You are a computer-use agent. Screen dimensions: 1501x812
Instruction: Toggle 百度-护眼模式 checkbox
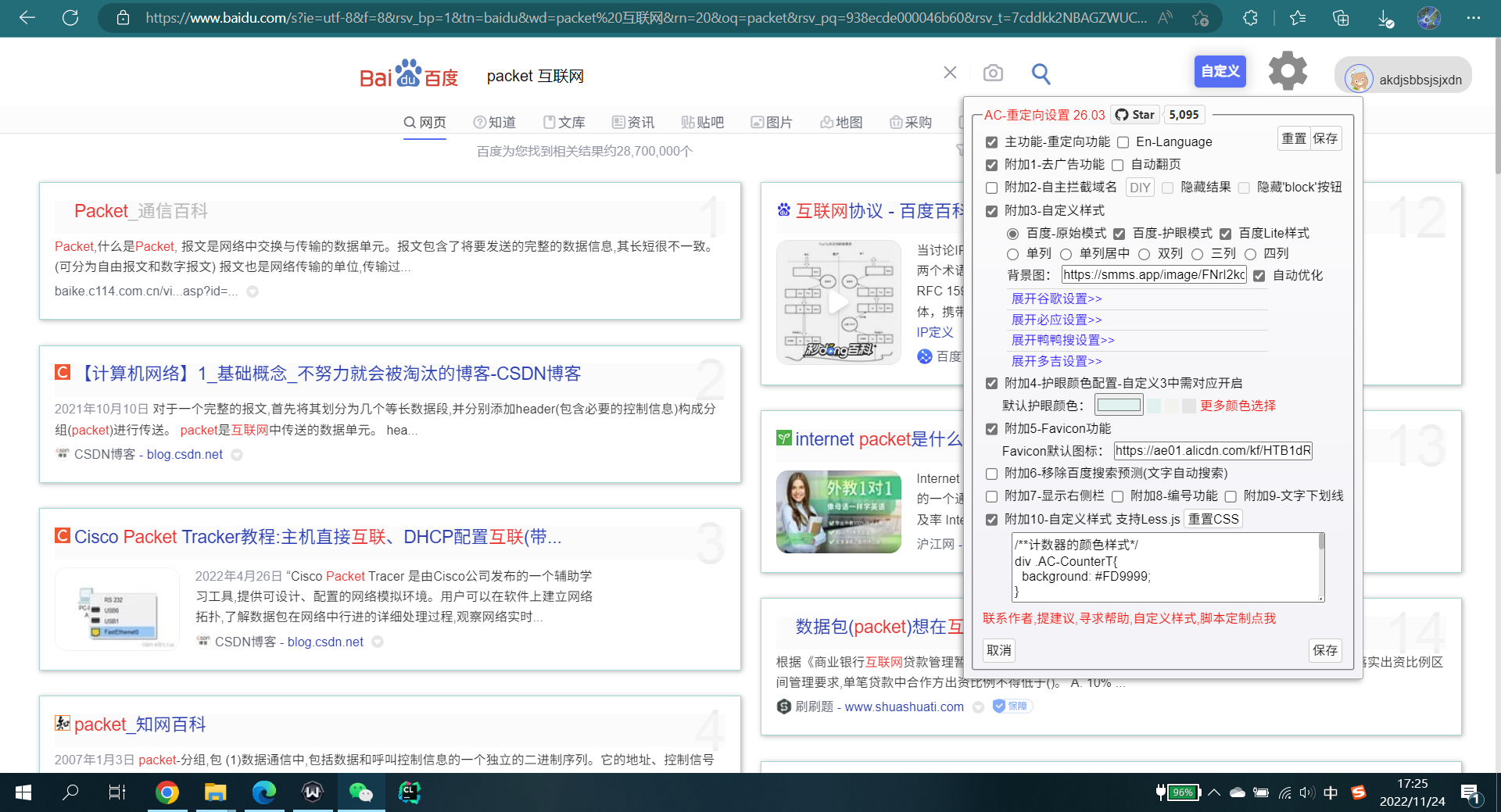1119,234
